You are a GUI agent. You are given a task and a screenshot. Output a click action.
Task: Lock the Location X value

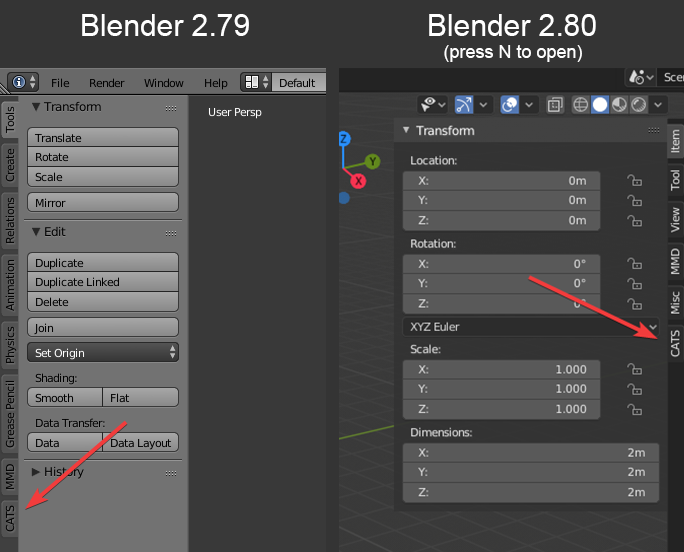pyautogui.click(x=634, y=180)
